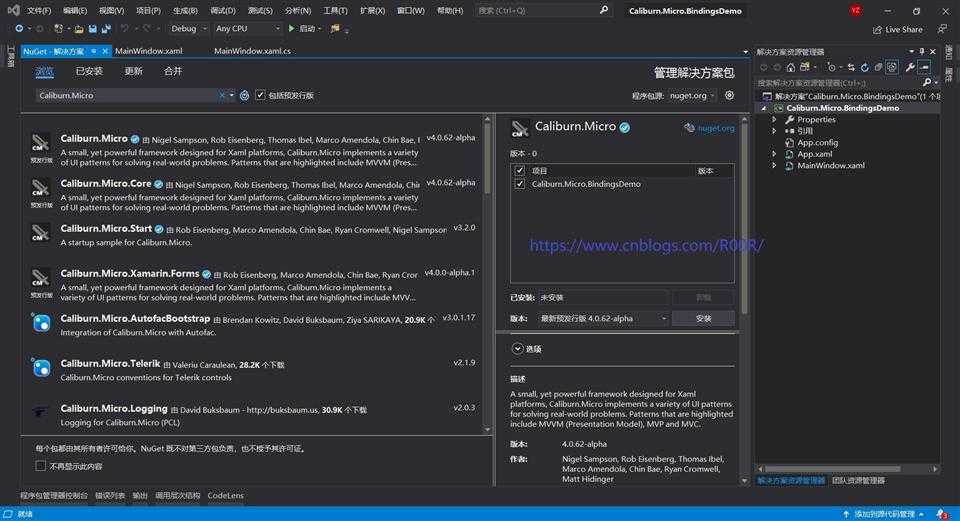Open the nuget.org link in details
This screenshot has height=521, width=960.
coord(715,128)
